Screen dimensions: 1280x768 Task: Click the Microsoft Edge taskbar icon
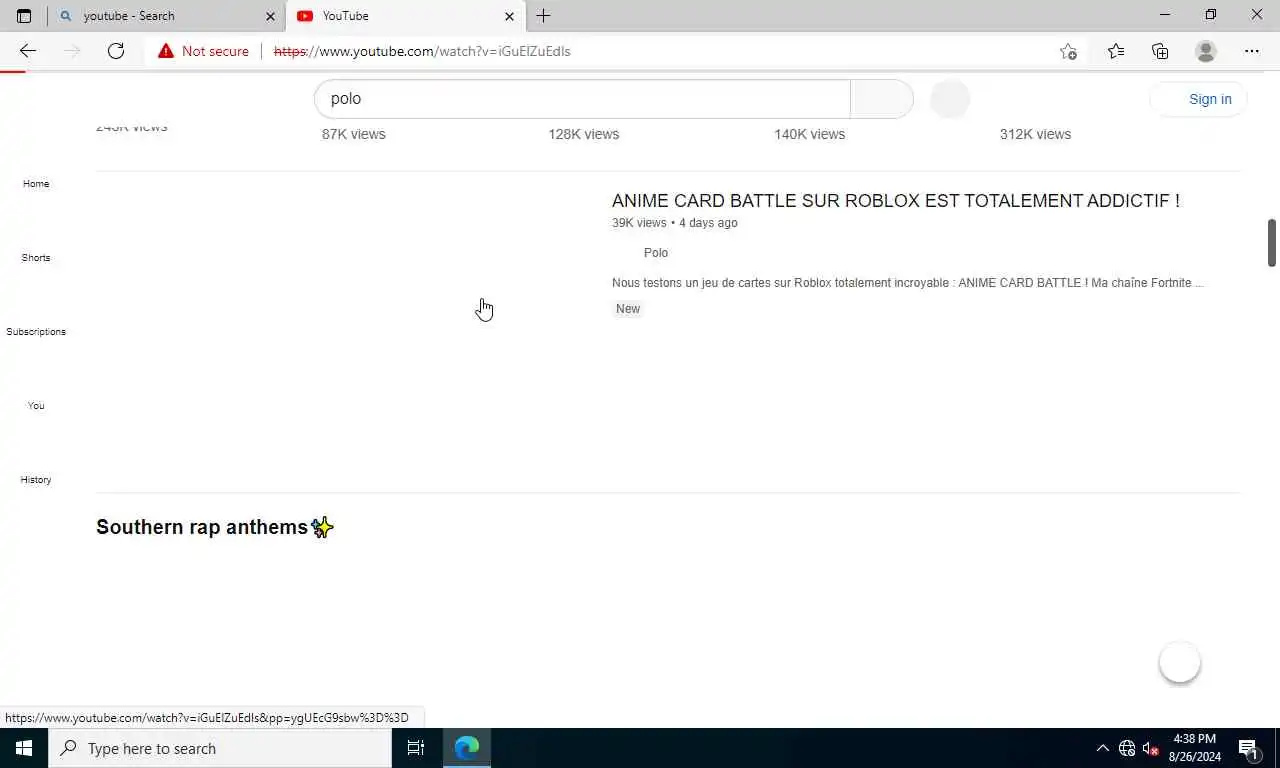(x=467, y=748)
